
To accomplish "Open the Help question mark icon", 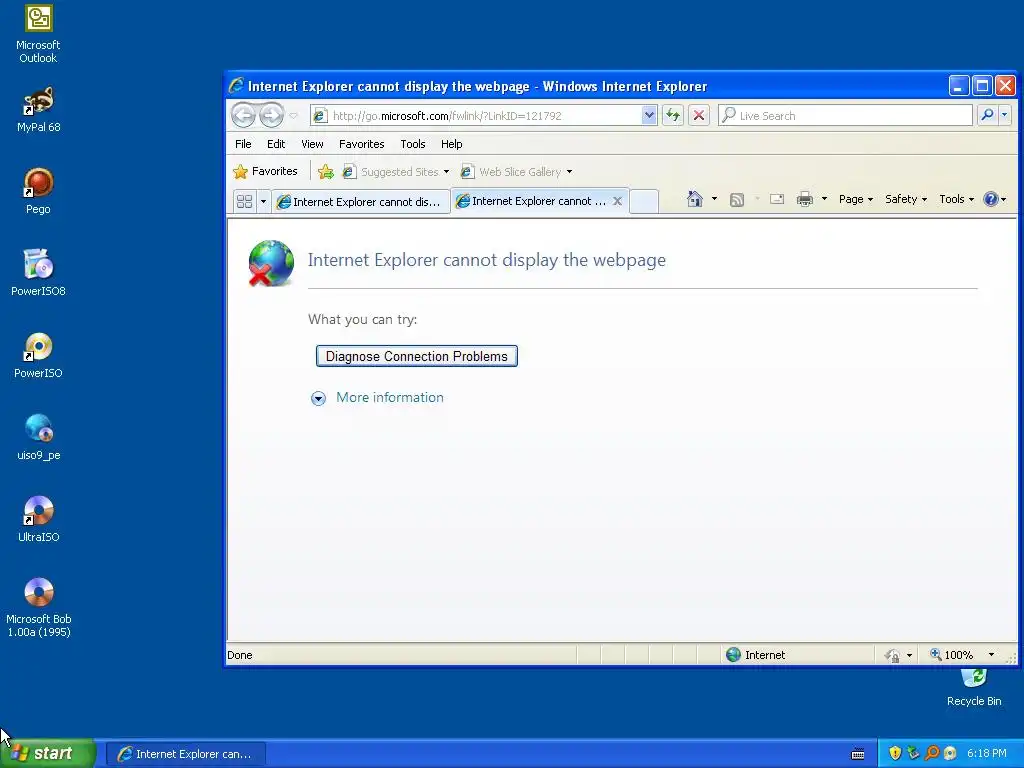I will point(991,199).
